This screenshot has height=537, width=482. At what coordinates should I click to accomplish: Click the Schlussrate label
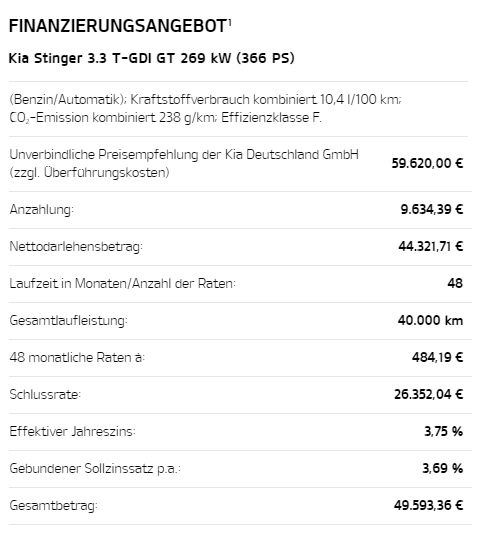click(x=45, y=395)
